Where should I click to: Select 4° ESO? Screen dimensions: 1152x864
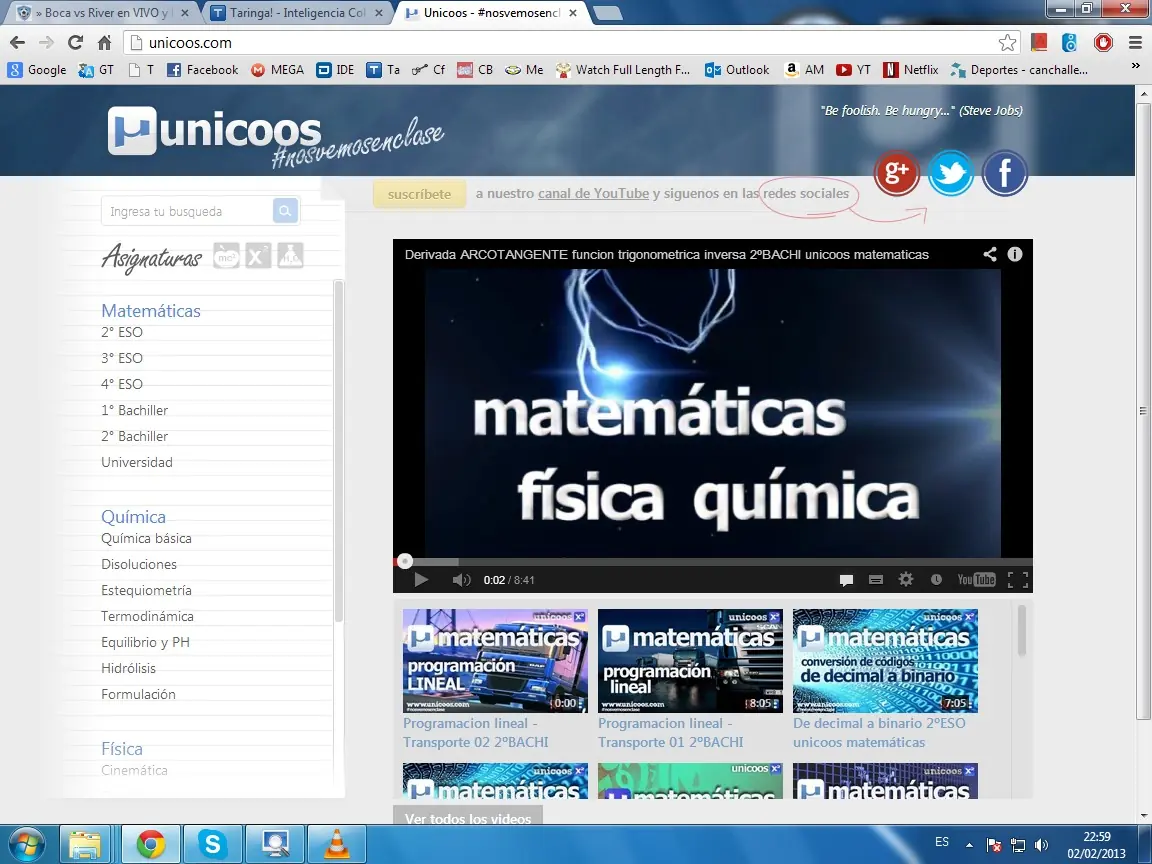pyautogui.click(x=122, y=384)
